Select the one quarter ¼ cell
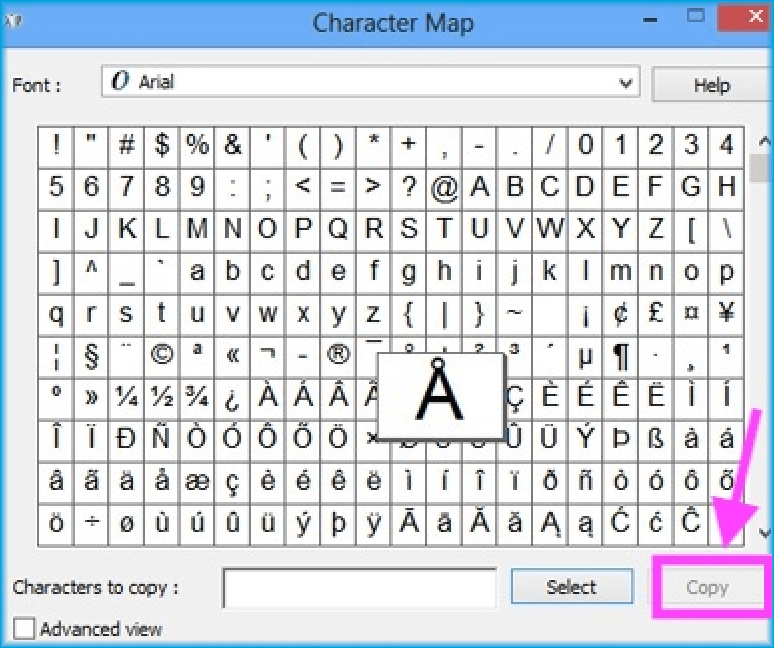 point(126,399)
